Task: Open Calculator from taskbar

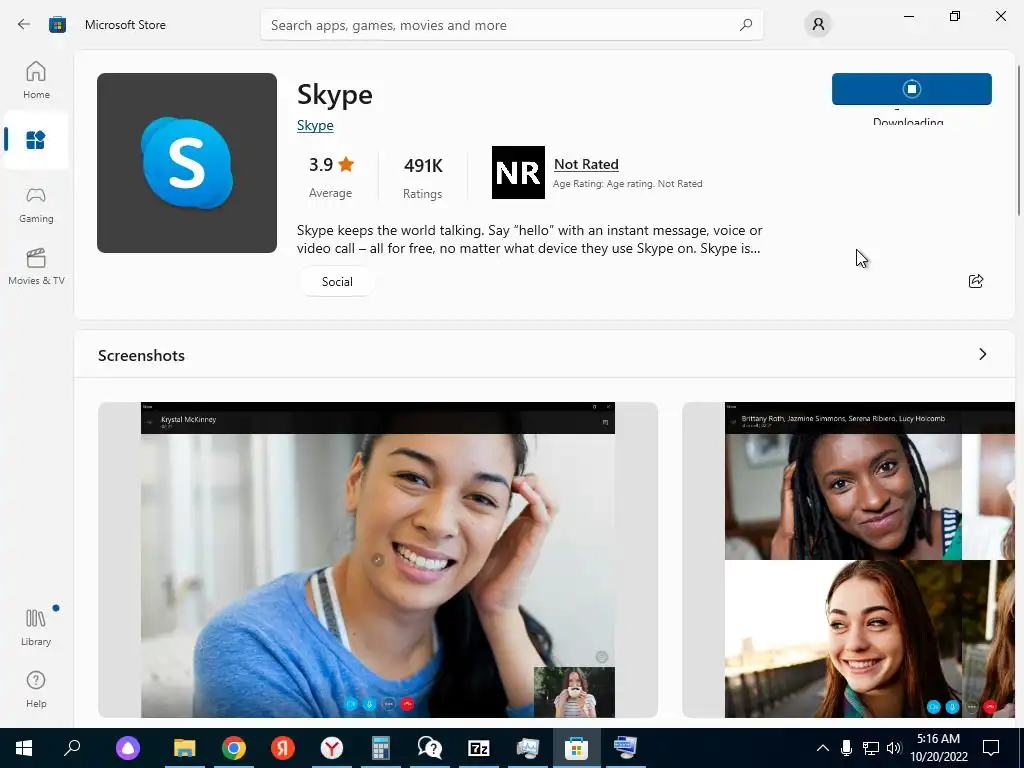Action: click(381, 748)
